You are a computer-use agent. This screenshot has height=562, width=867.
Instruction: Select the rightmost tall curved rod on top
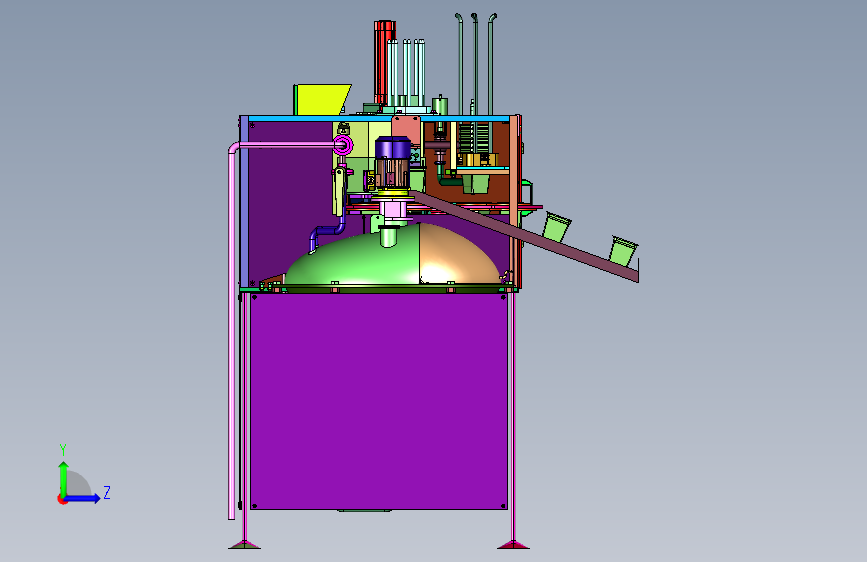coord(490,64)
